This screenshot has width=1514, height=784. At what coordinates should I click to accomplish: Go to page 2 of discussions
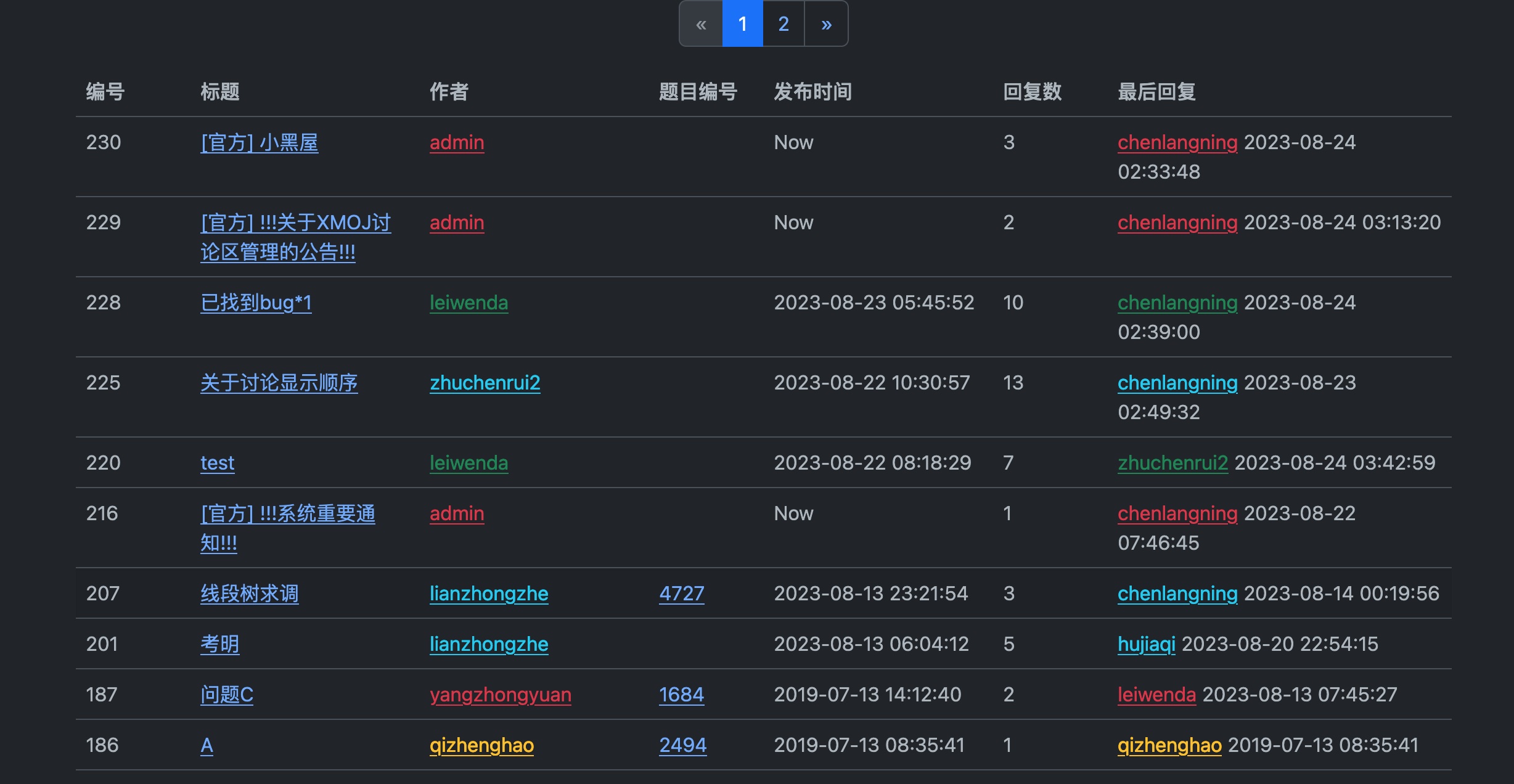(x=783, y=23)
